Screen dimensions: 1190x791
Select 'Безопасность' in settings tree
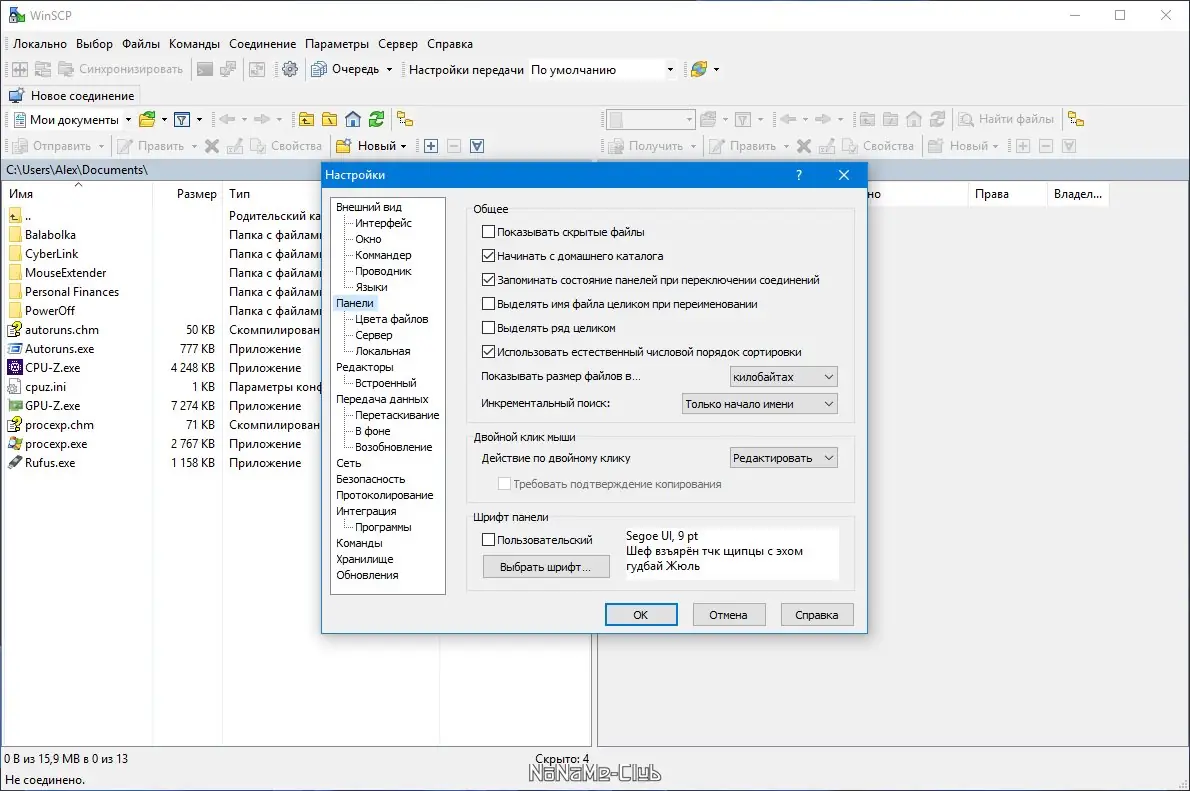click(370, 479)
